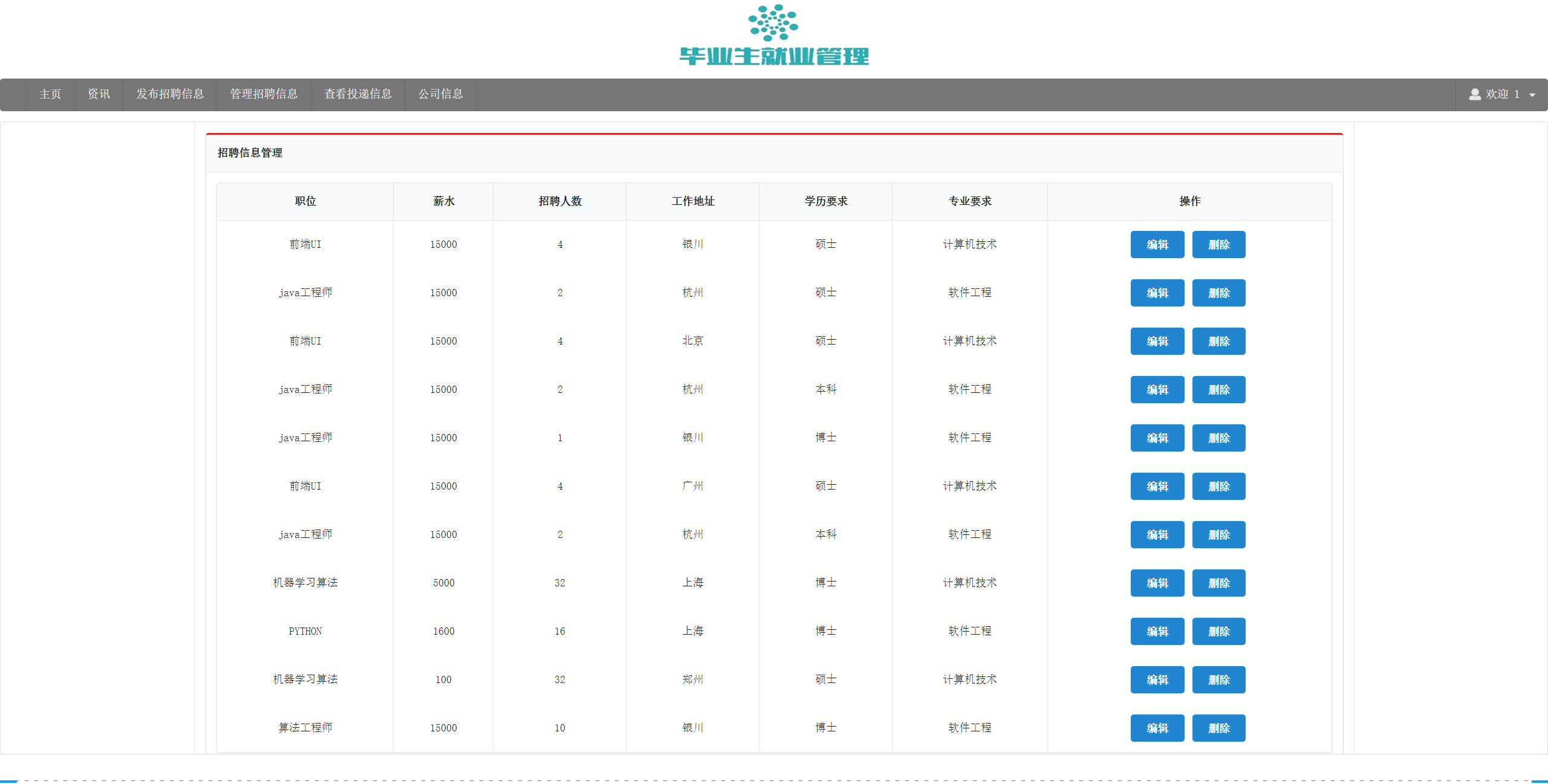Go to the 资讯 menu item
1548x784 pixels.
(99, 94)
